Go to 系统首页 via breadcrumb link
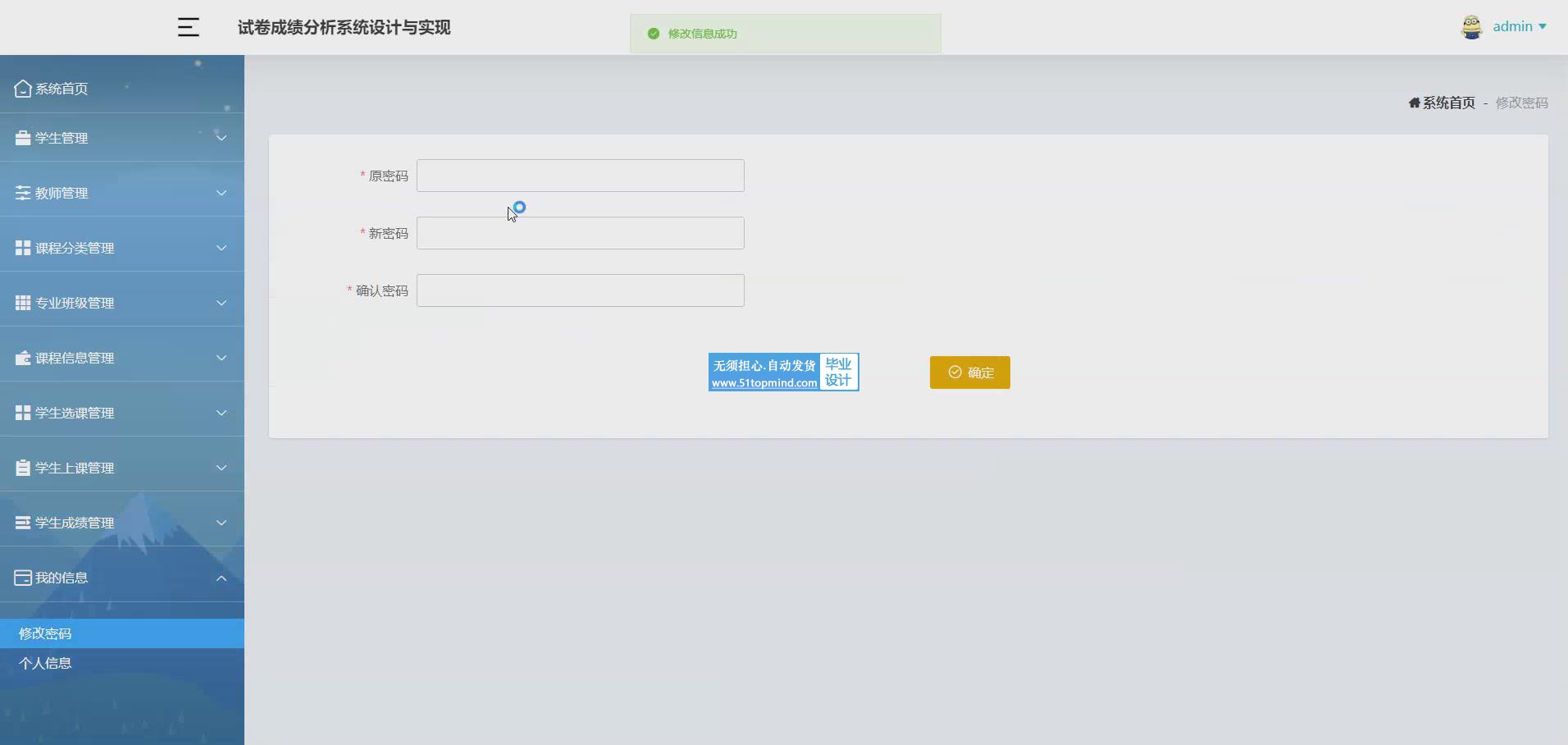Screen dimensions: 1568x745 tap(1449, 103)
